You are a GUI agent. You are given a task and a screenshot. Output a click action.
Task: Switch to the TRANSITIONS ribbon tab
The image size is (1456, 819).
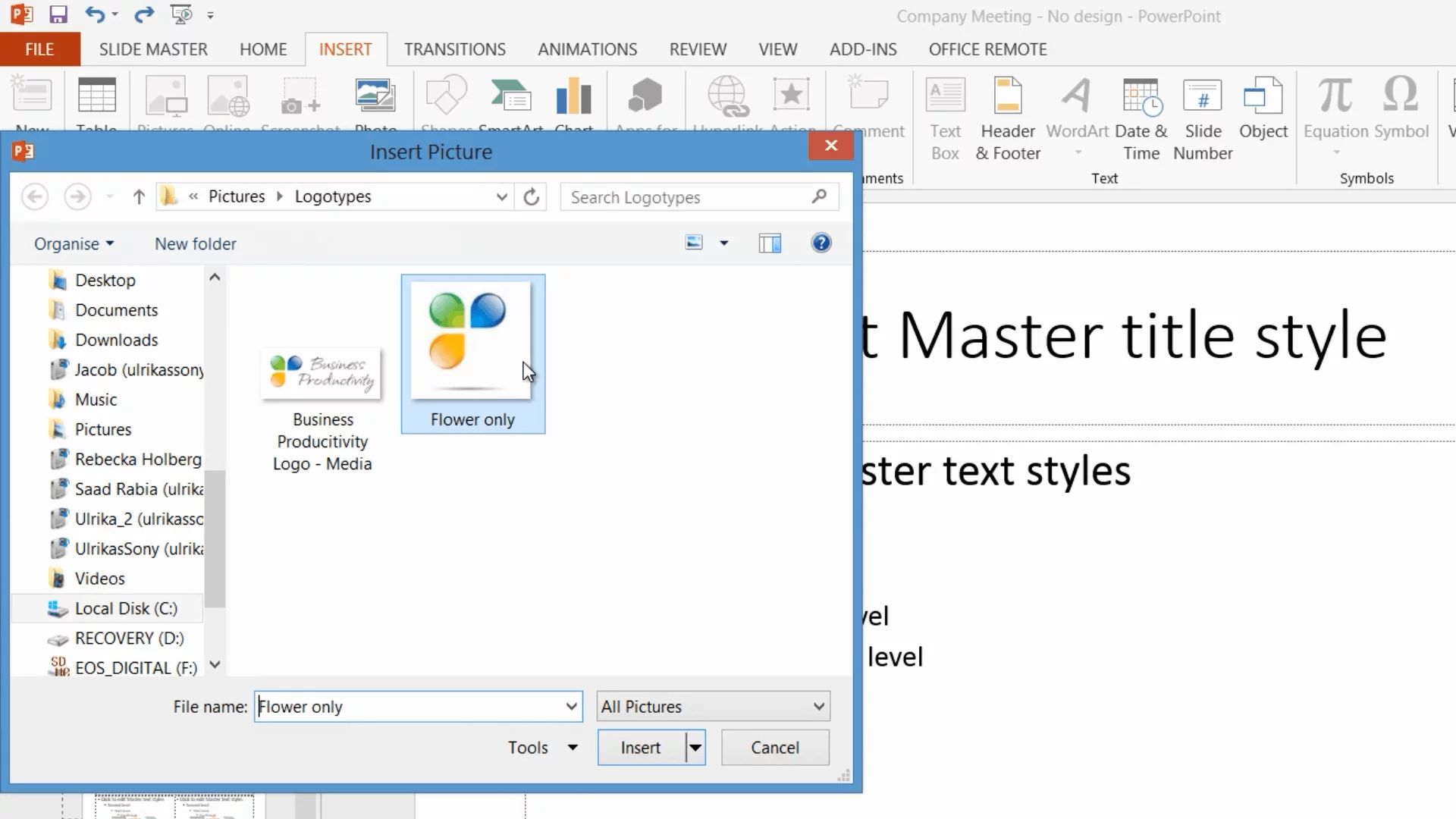(454, 49)
